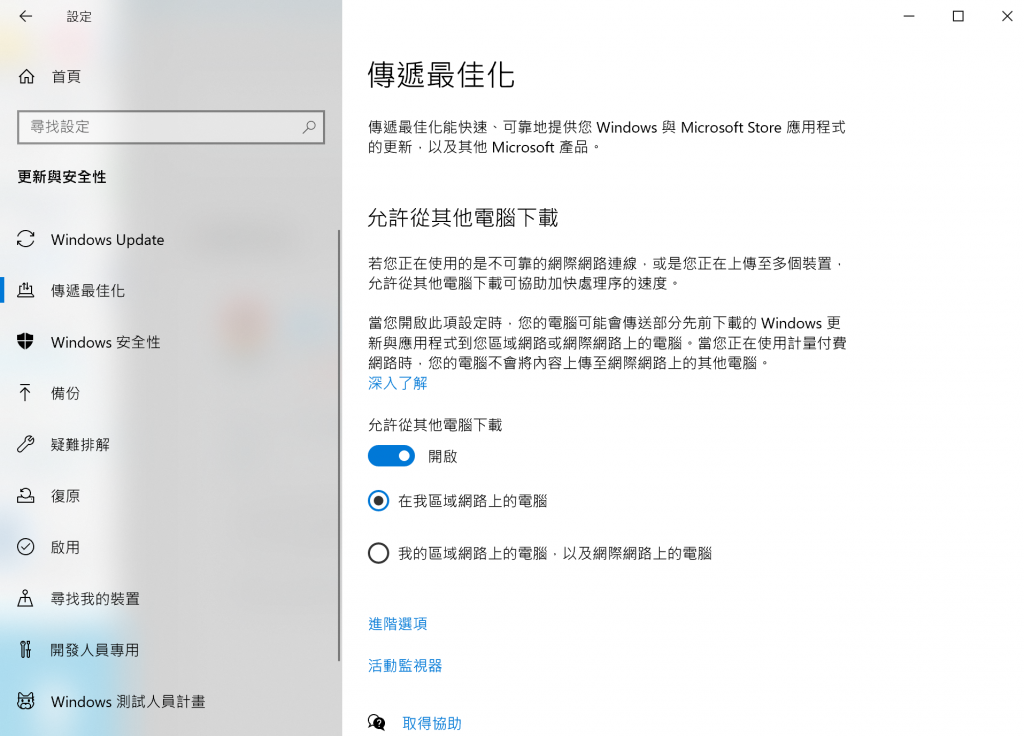Screen dimensions: 1024x736
Task: Click the Windows 測試人員計畫 cat icon
Action: pyautogui.click(x=25, y=701)
